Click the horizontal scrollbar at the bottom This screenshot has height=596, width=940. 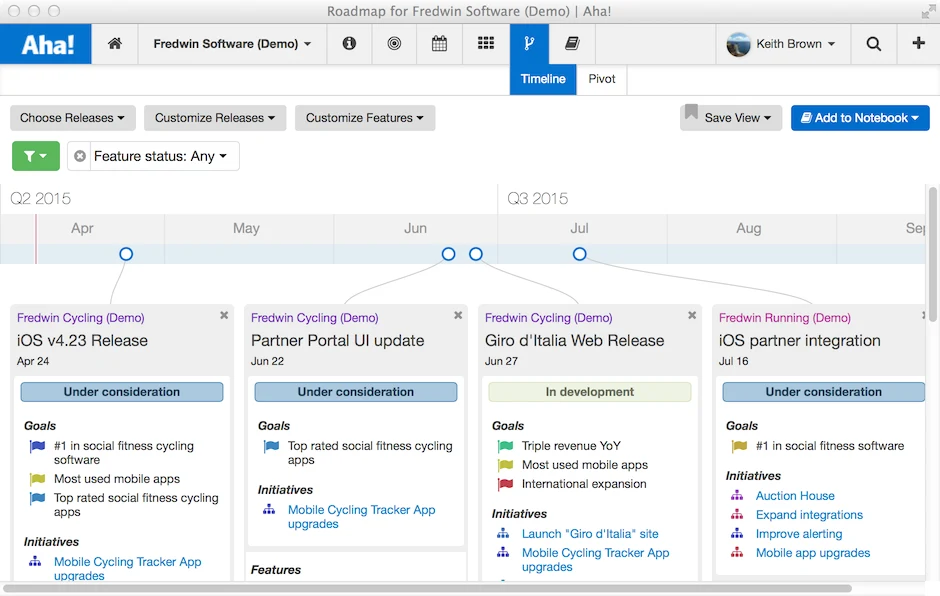[x=428, y=589]
